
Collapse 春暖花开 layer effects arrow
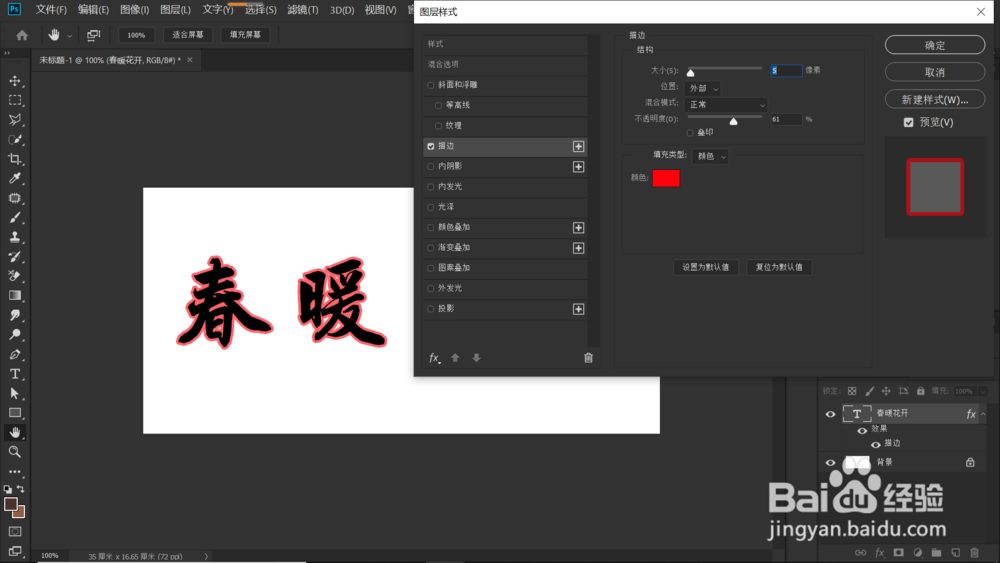[x=983, y=414]
